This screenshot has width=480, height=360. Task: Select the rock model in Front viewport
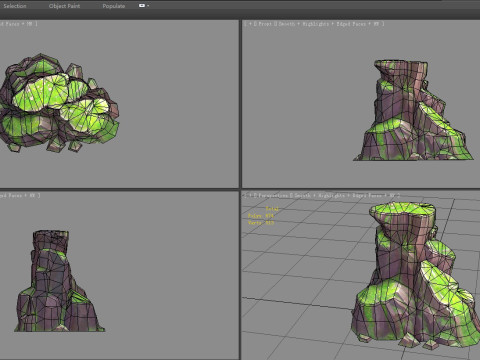[413, 110]
